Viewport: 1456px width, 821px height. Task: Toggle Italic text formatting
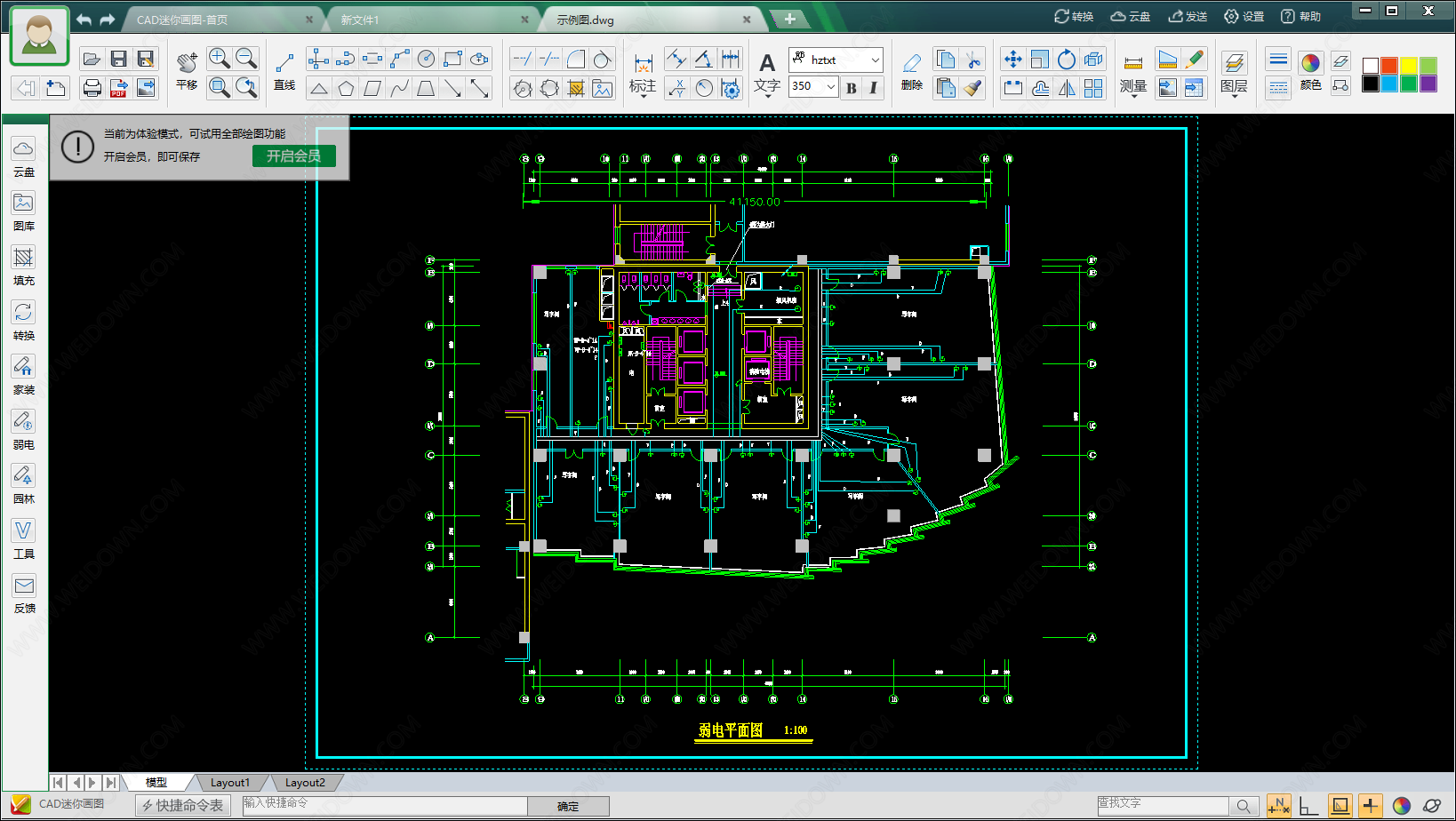873,87
